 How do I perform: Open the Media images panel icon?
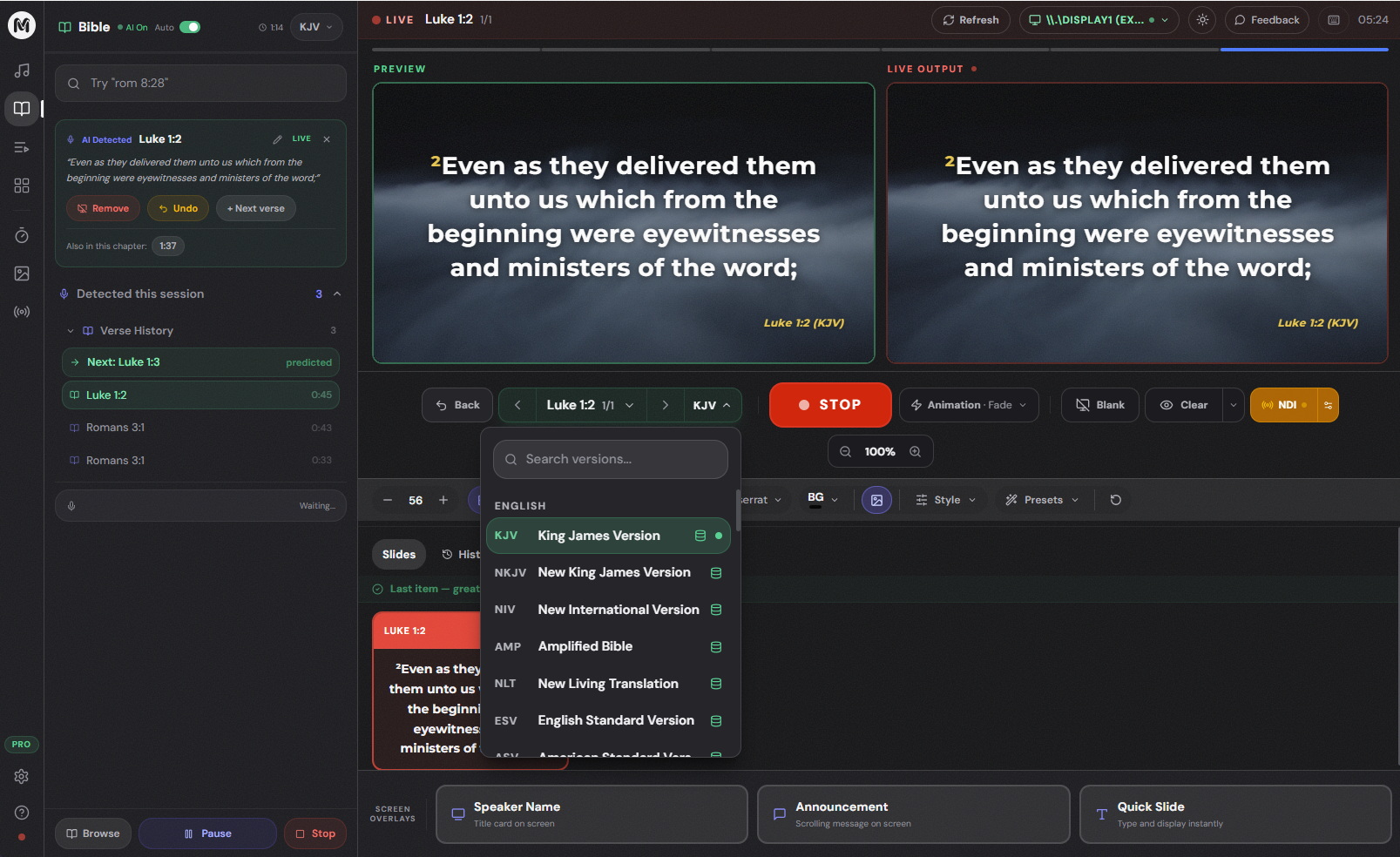22,273
